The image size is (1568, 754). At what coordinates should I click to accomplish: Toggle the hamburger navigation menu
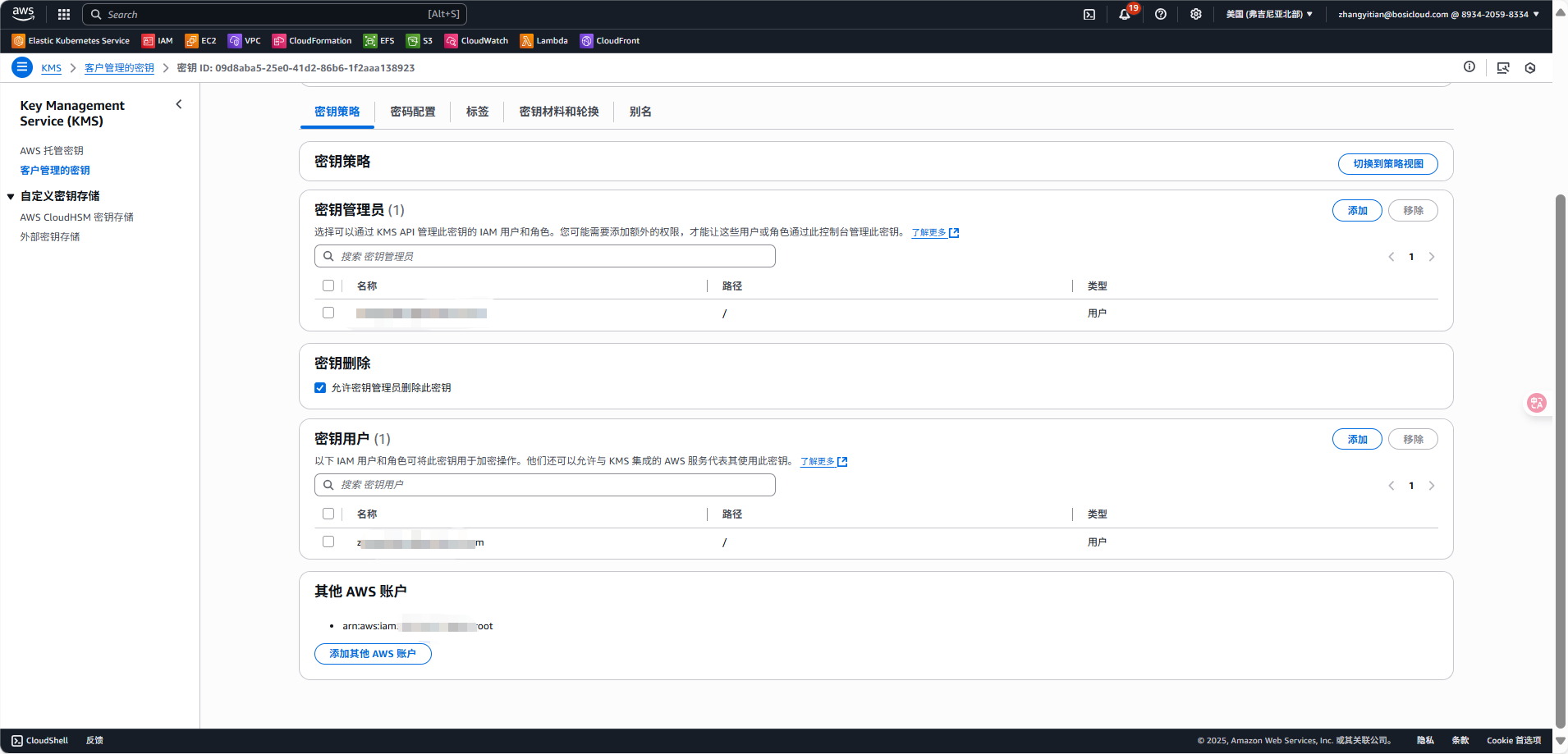coord(22,67)
